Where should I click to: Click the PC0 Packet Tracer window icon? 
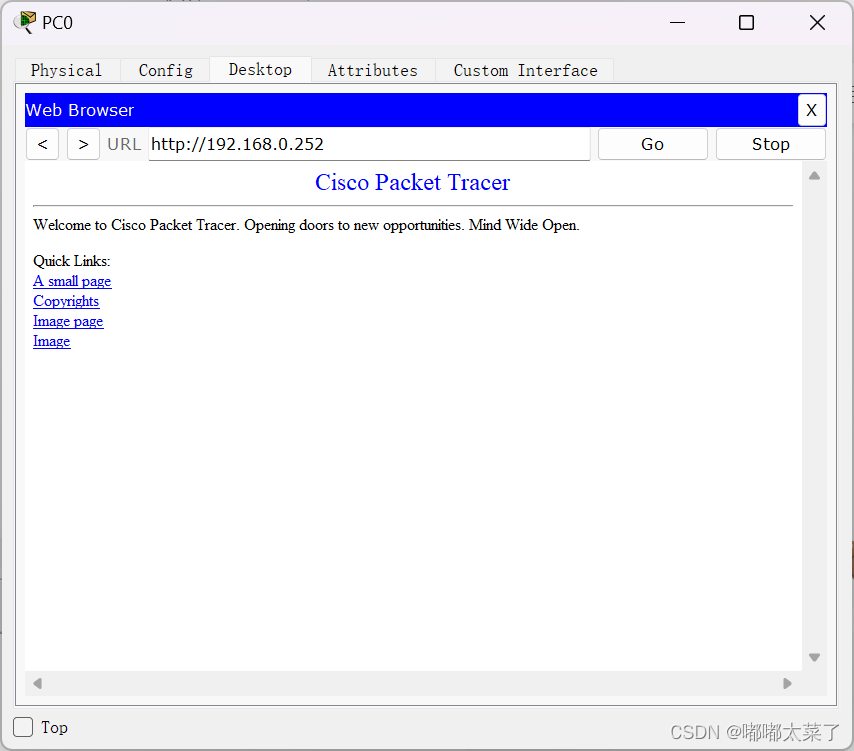(x=25, y=22)
